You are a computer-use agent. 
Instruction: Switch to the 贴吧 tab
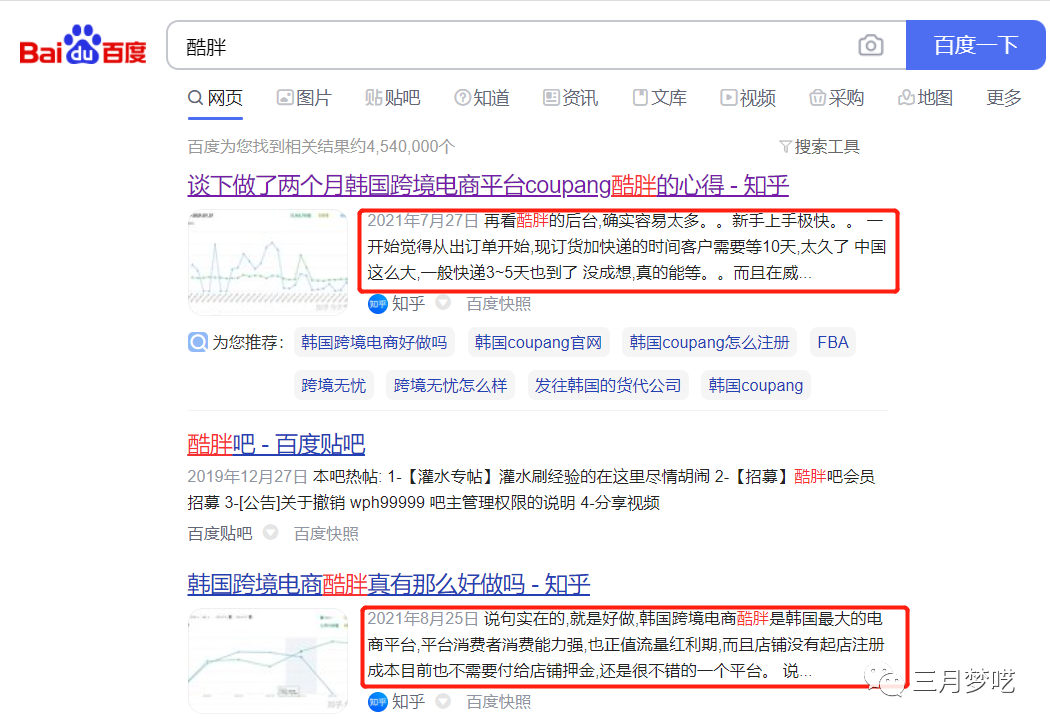tap(392, 98)
